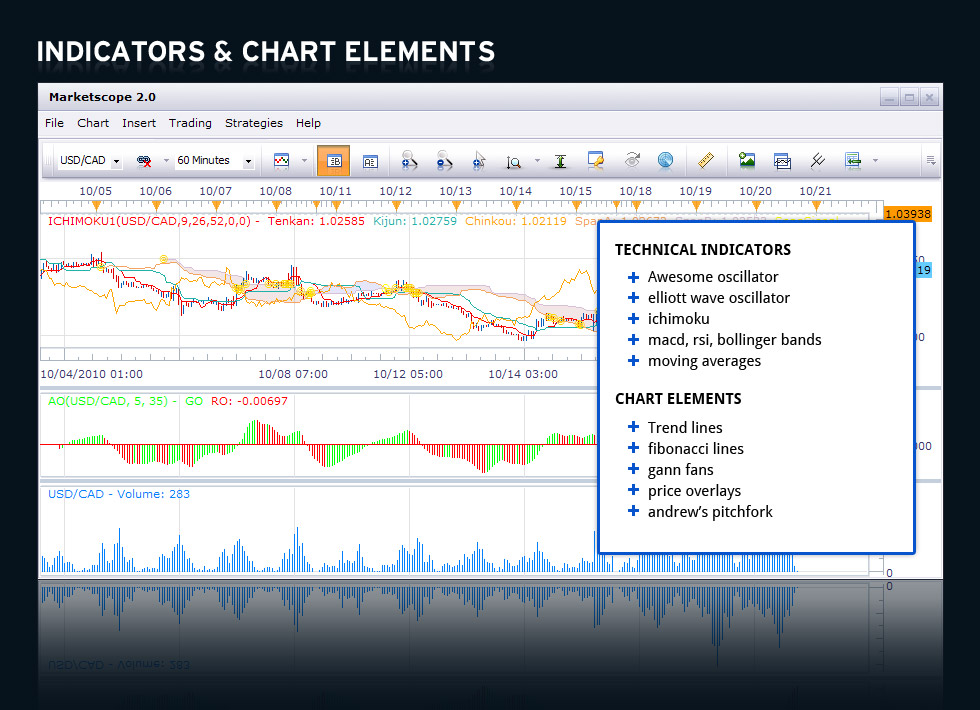Select the ruler measure tool
Image resolution: width=980 pixels, height=710 pixels.
click(x=706, y=161)
